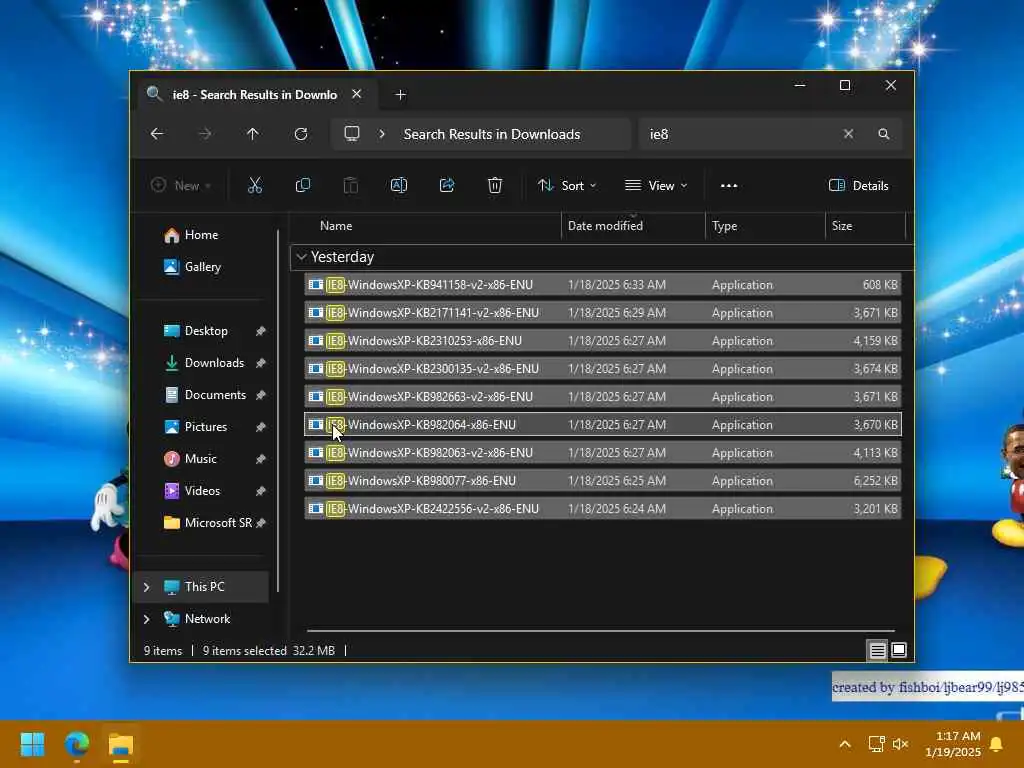Unpin Desktop from Quick access
This screenshot has height=768, width=1024.
(x=261, y=331)
